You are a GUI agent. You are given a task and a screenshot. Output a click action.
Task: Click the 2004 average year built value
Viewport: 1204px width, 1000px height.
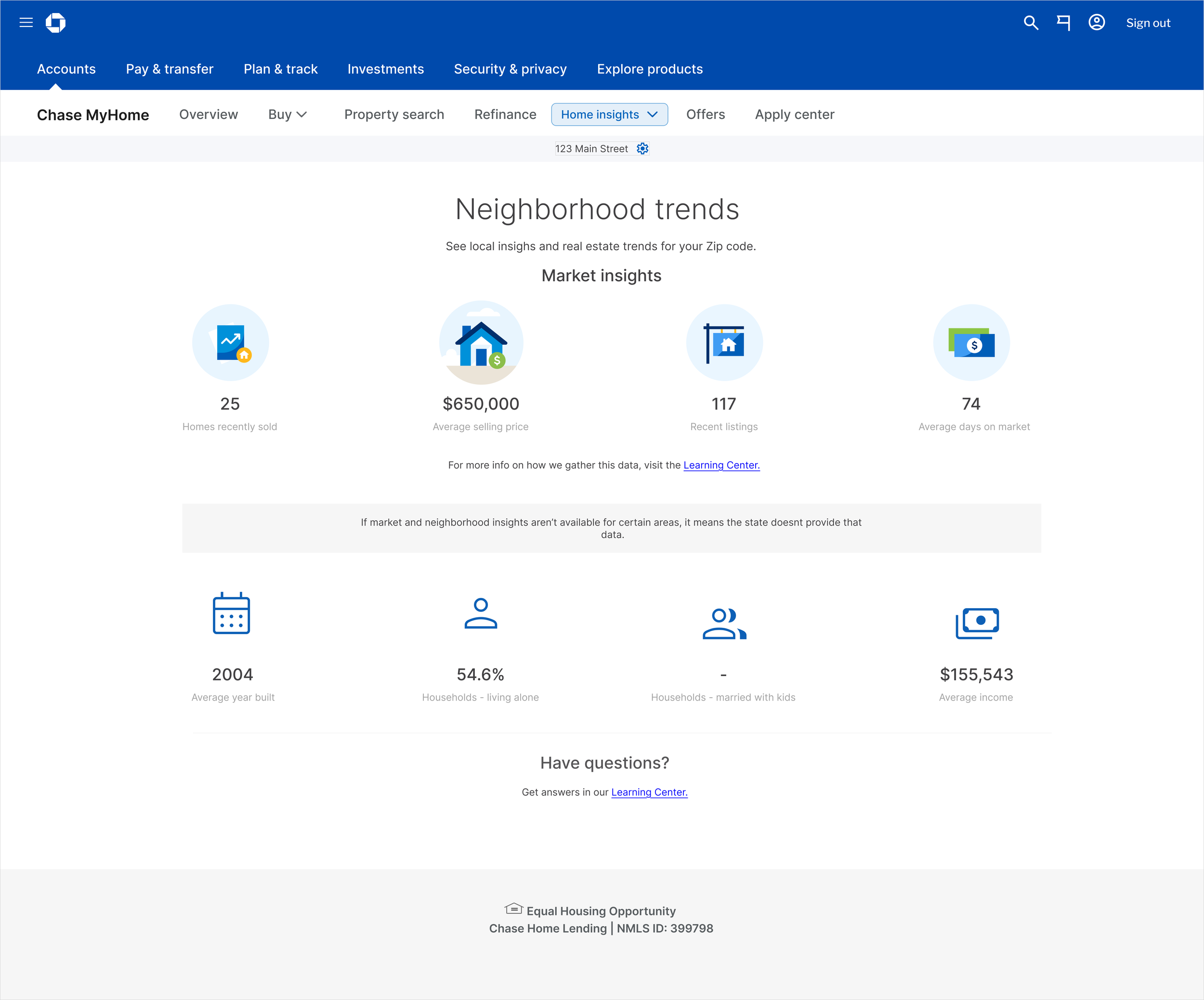233,675
